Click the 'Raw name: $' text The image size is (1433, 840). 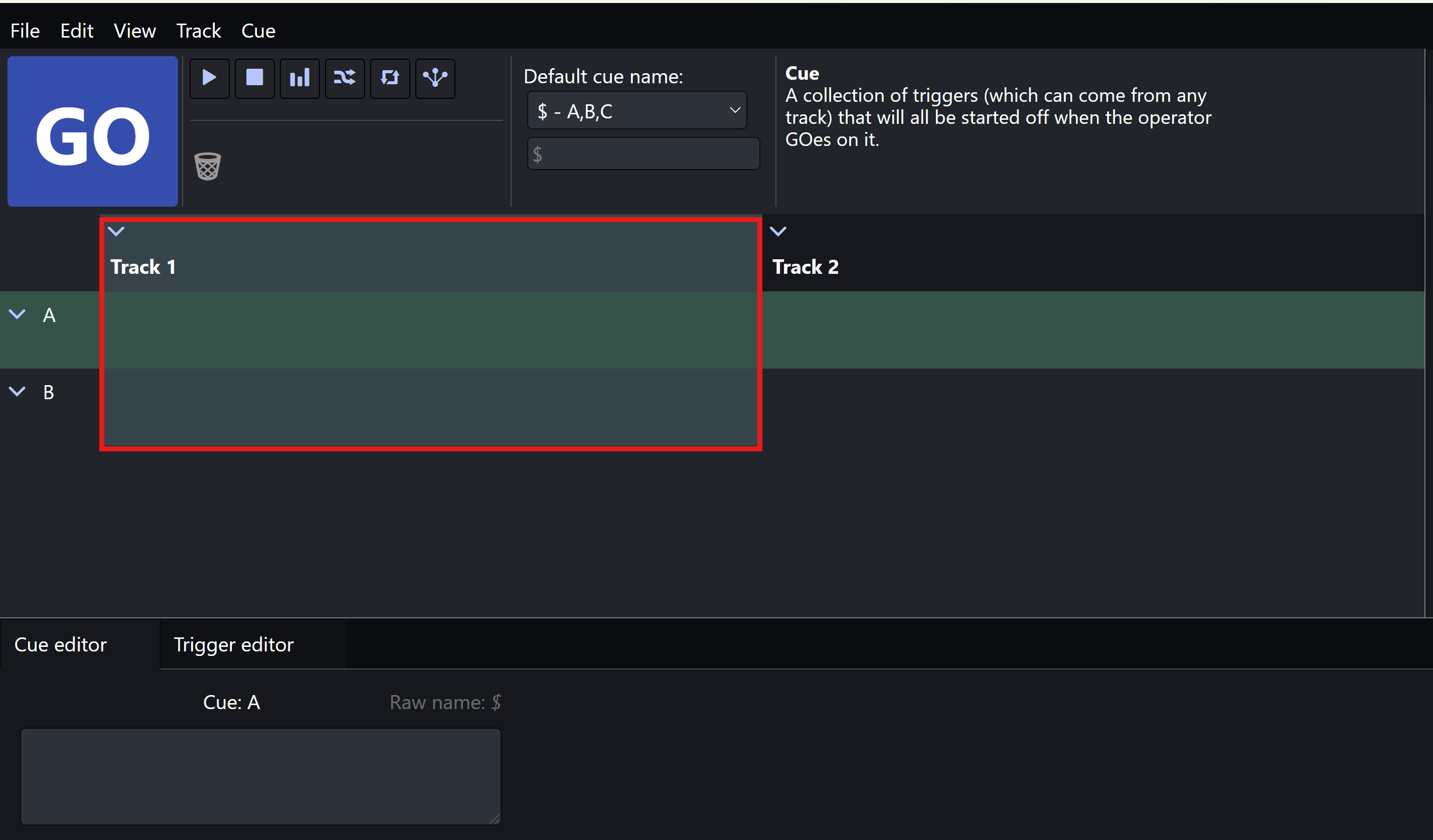[x=445, y=703]
